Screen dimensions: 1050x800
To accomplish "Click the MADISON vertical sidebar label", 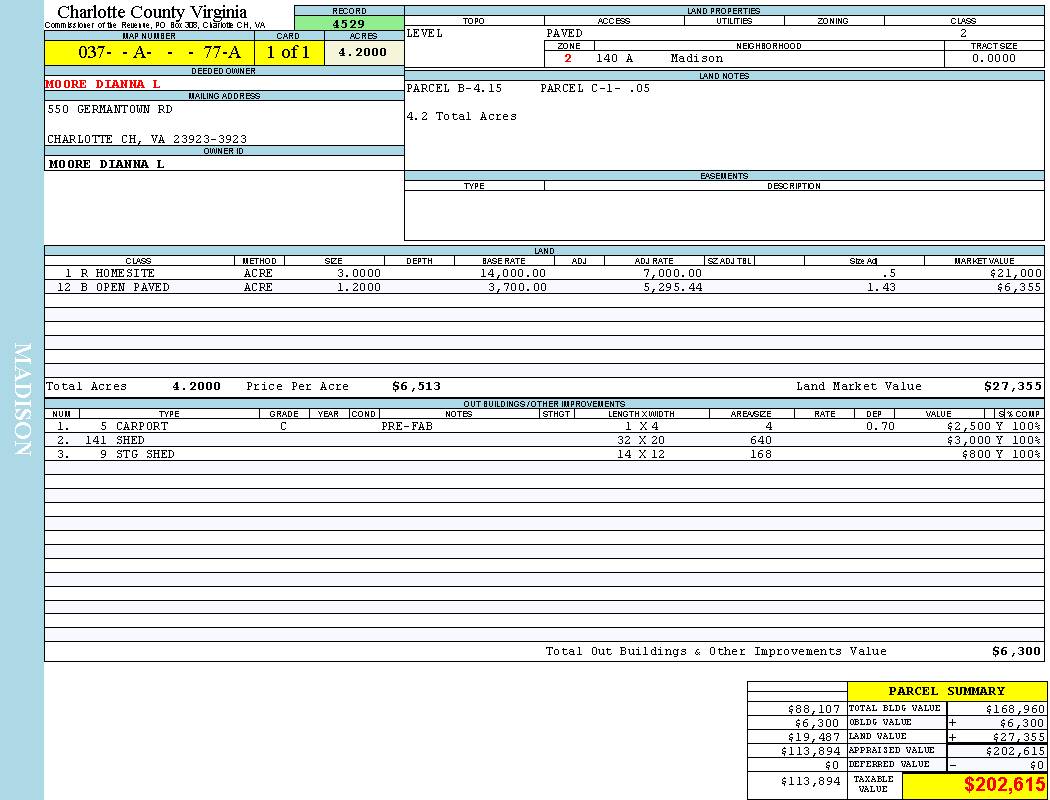I will (x=23, y=400).
